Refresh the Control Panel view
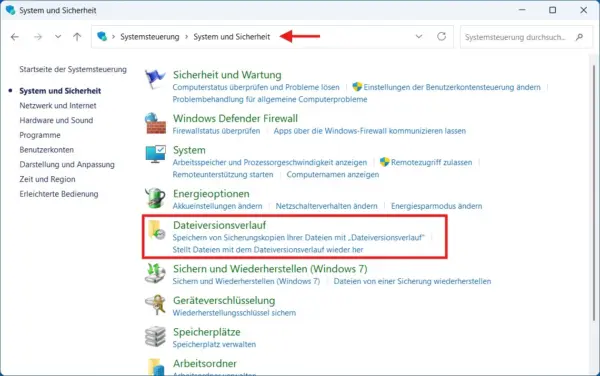This screenshot has height=376, width=600. (442, 36)
